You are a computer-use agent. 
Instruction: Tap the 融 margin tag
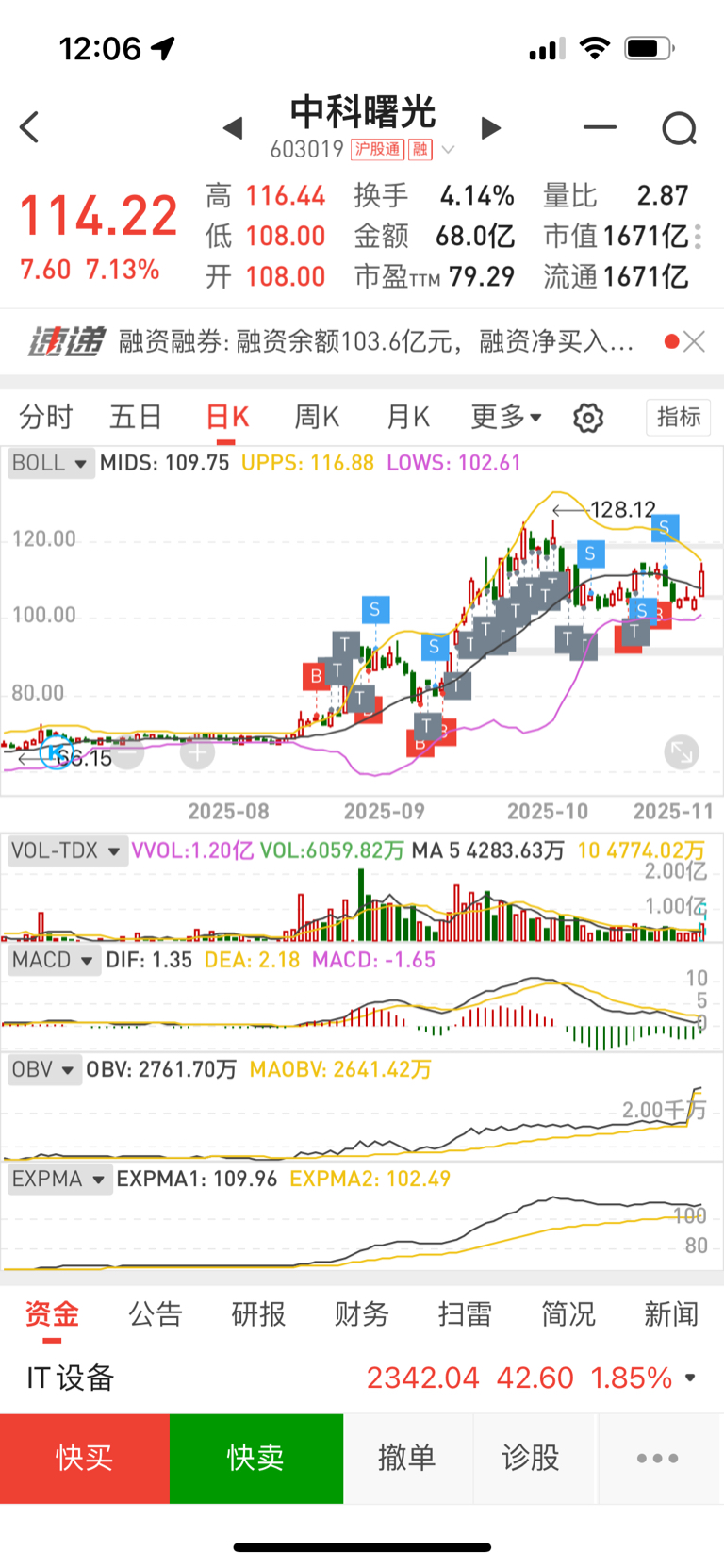[x=420, y=149]
